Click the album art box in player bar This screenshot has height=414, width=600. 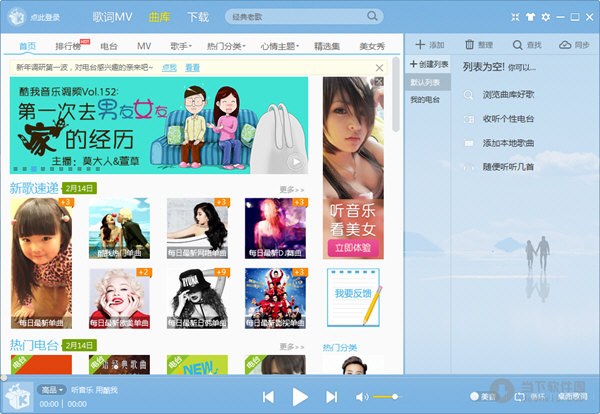pos(18,396)
